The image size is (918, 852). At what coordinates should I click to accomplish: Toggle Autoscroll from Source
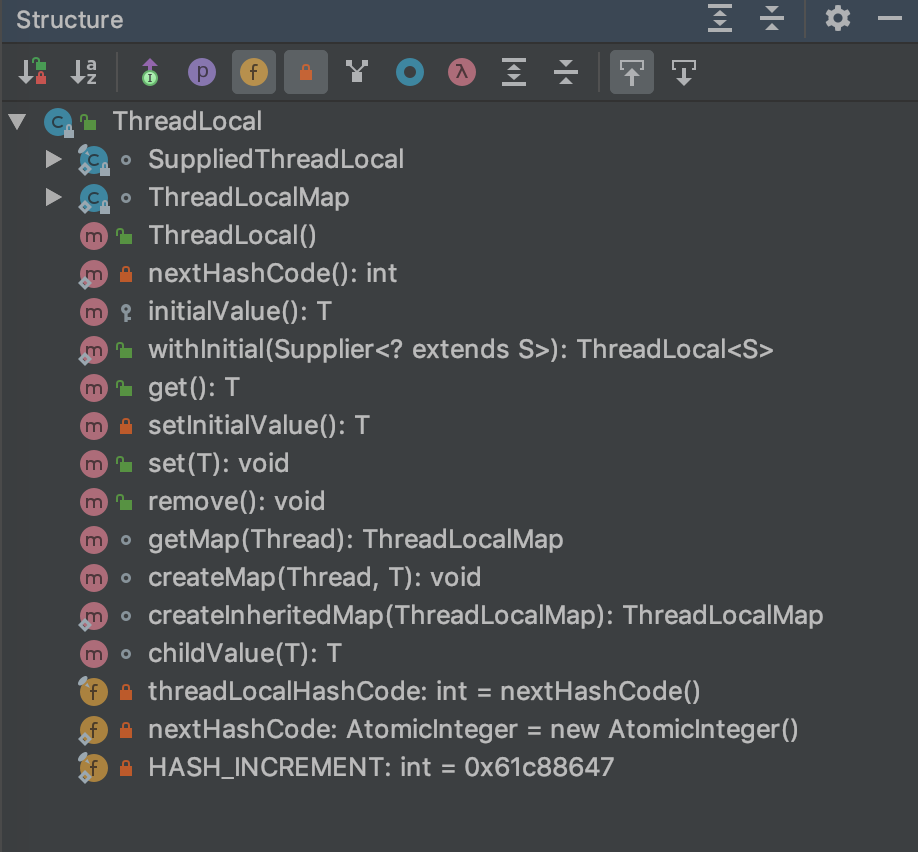click(x=684, y=72)
